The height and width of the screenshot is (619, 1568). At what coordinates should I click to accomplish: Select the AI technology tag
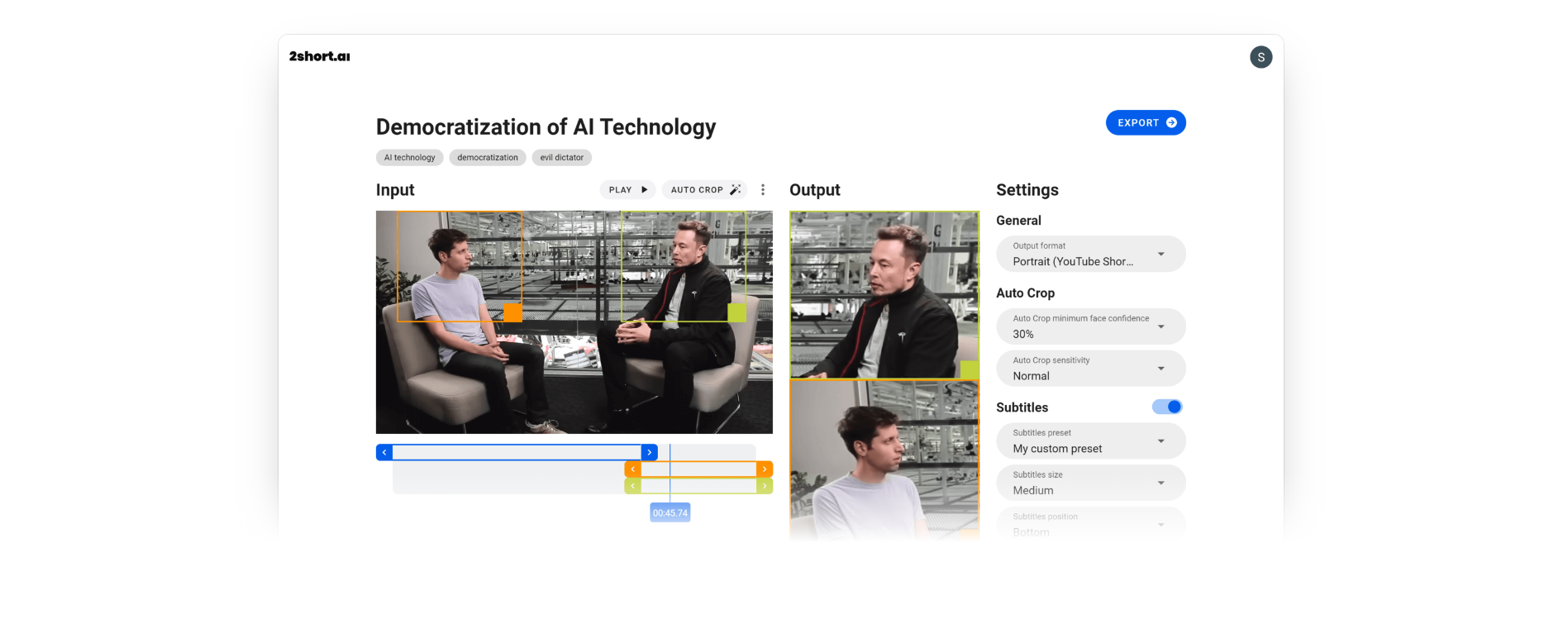pyautogui.click(x=409, y=157)
